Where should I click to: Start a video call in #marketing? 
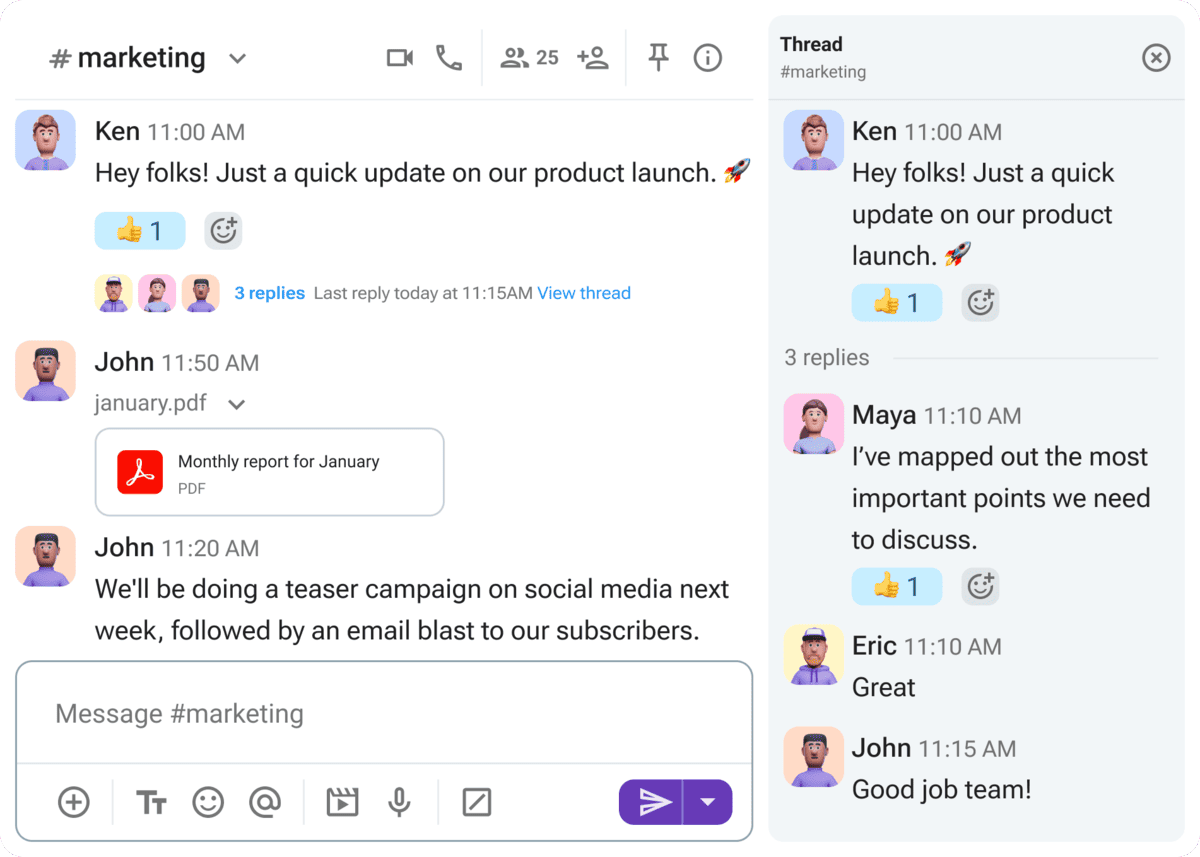pyautogui.click(x=400, y=57)
